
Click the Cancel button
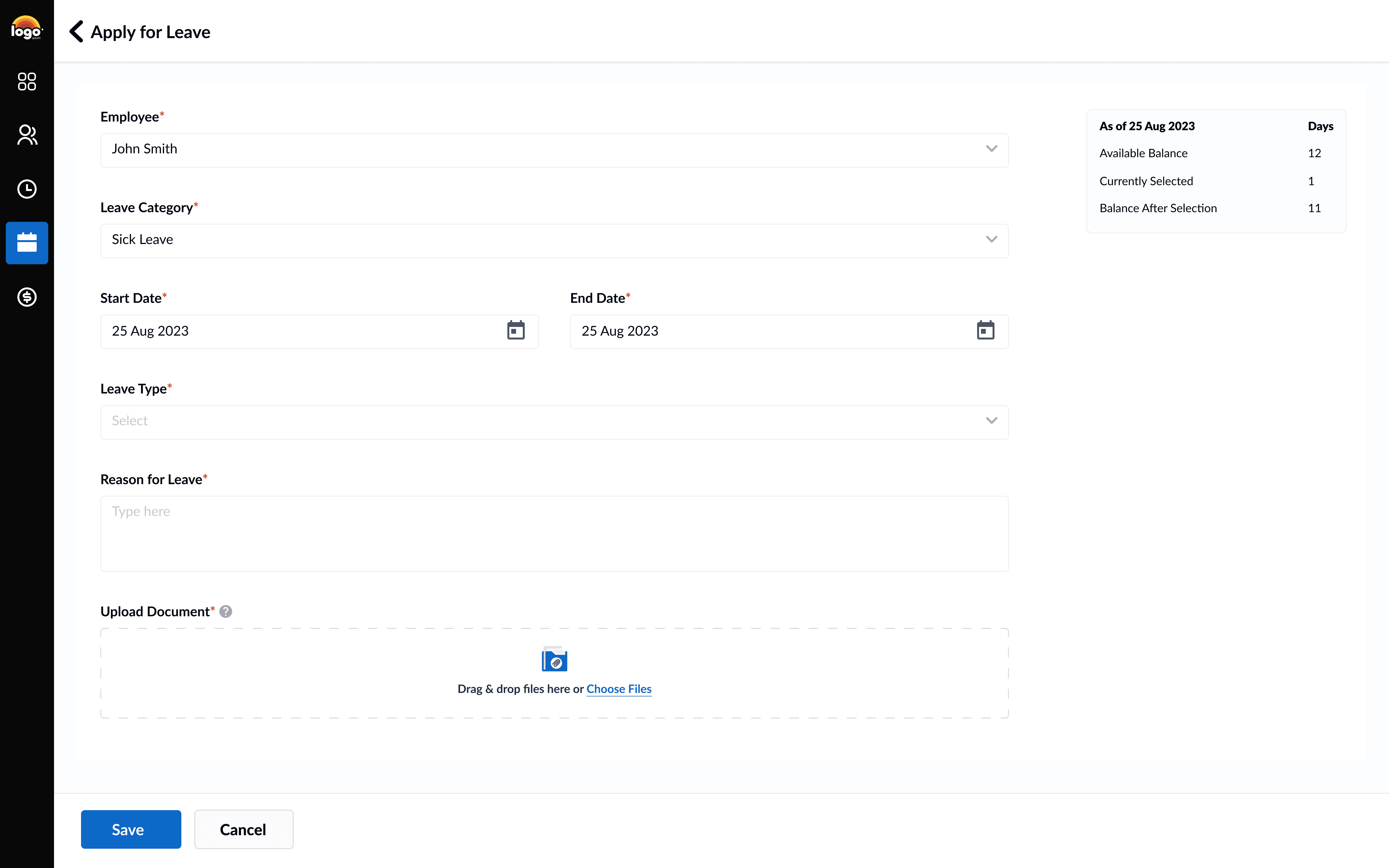click(244, 829)
